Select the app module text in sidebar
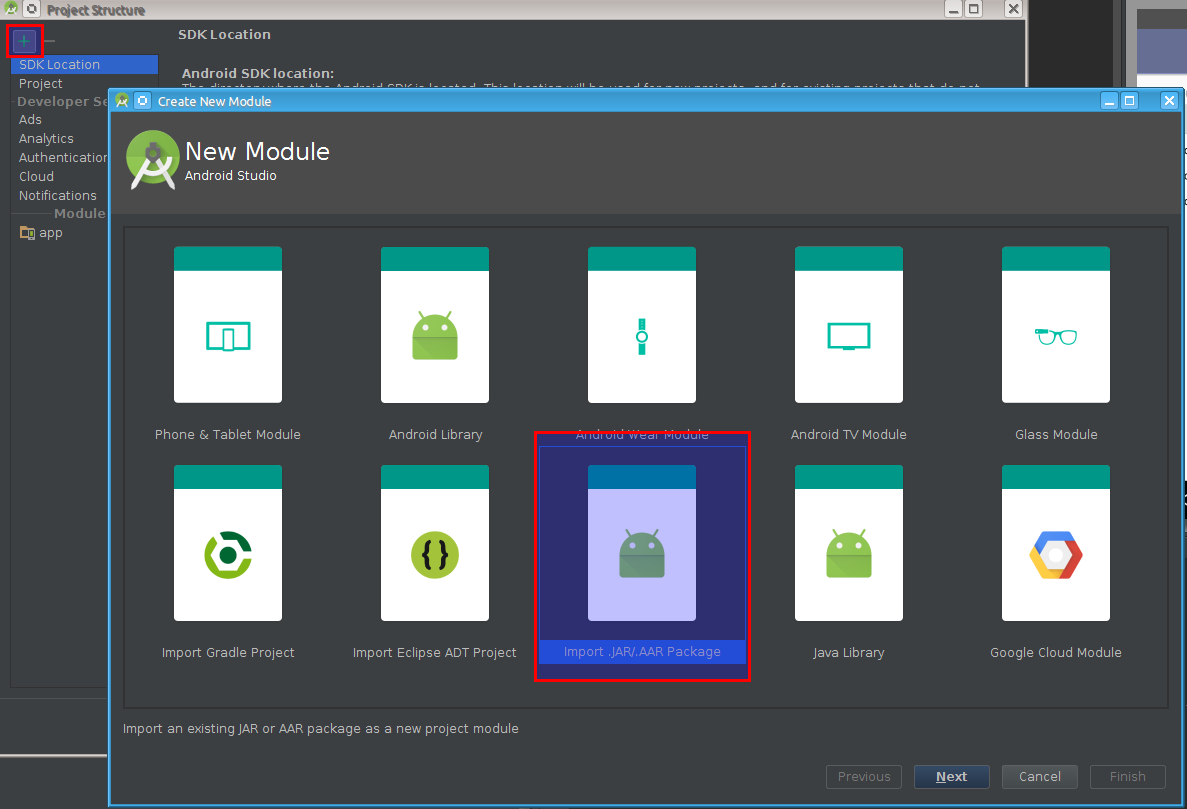This screenshot has width=1187, height=809. (51, 233)
